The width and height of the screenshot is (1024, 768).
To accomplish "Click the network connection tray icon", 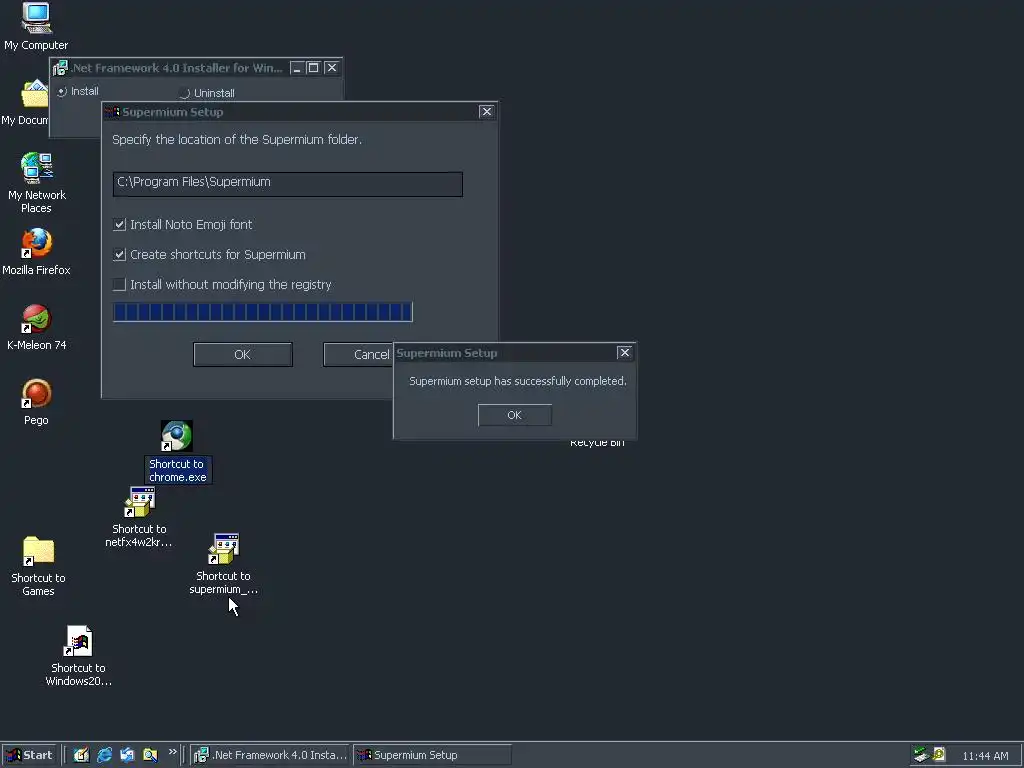I will 921,755.
